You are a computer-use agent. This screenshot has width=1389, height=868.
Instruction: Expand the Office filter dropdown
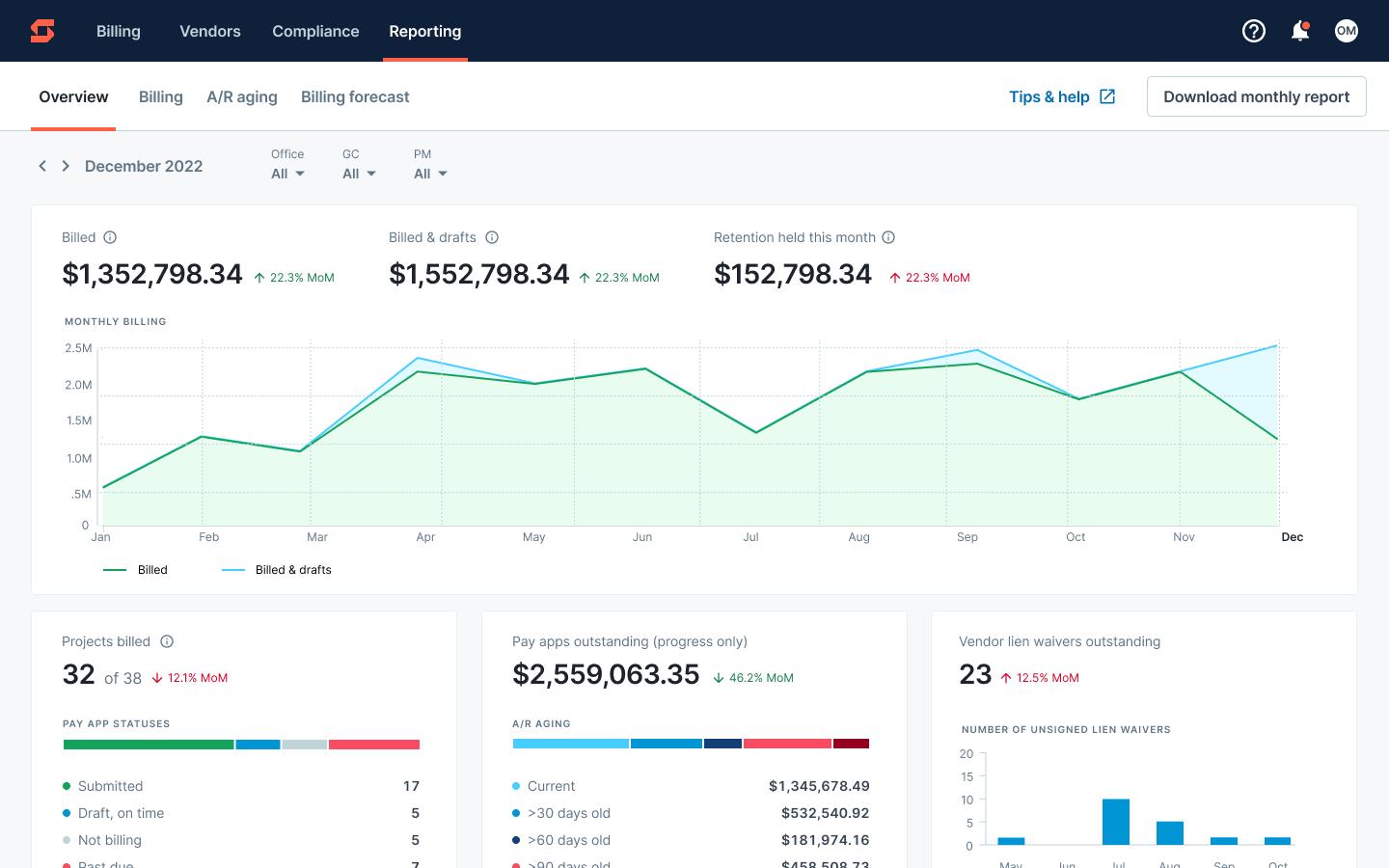[287, 174]
